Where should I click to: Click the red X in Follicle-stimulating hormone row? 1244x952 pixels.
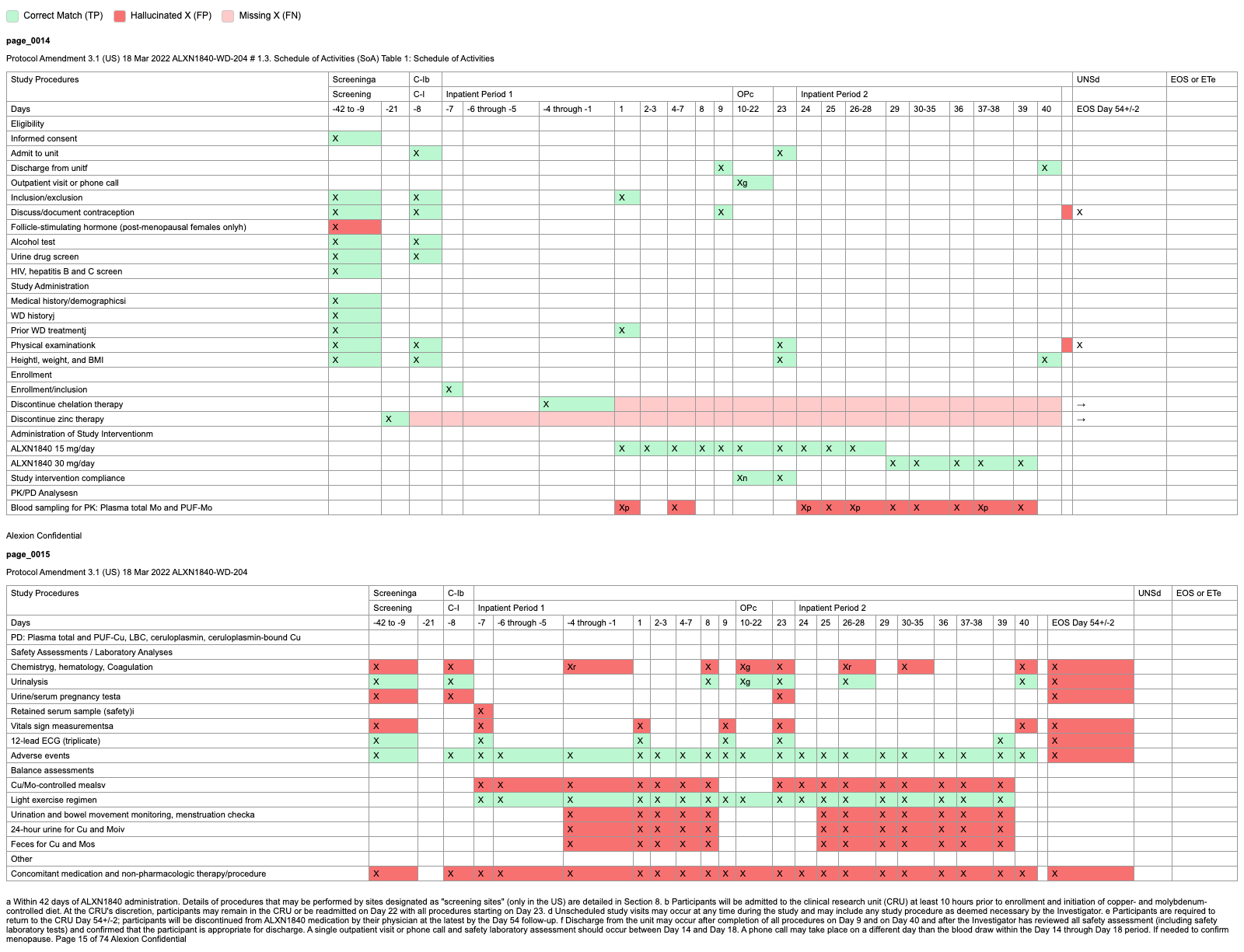coord(355,227)
